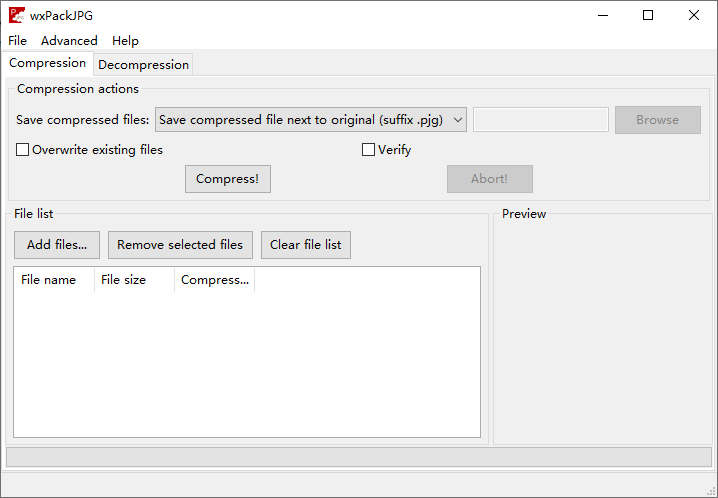Start compression with Compress! button

pos(228,179)
